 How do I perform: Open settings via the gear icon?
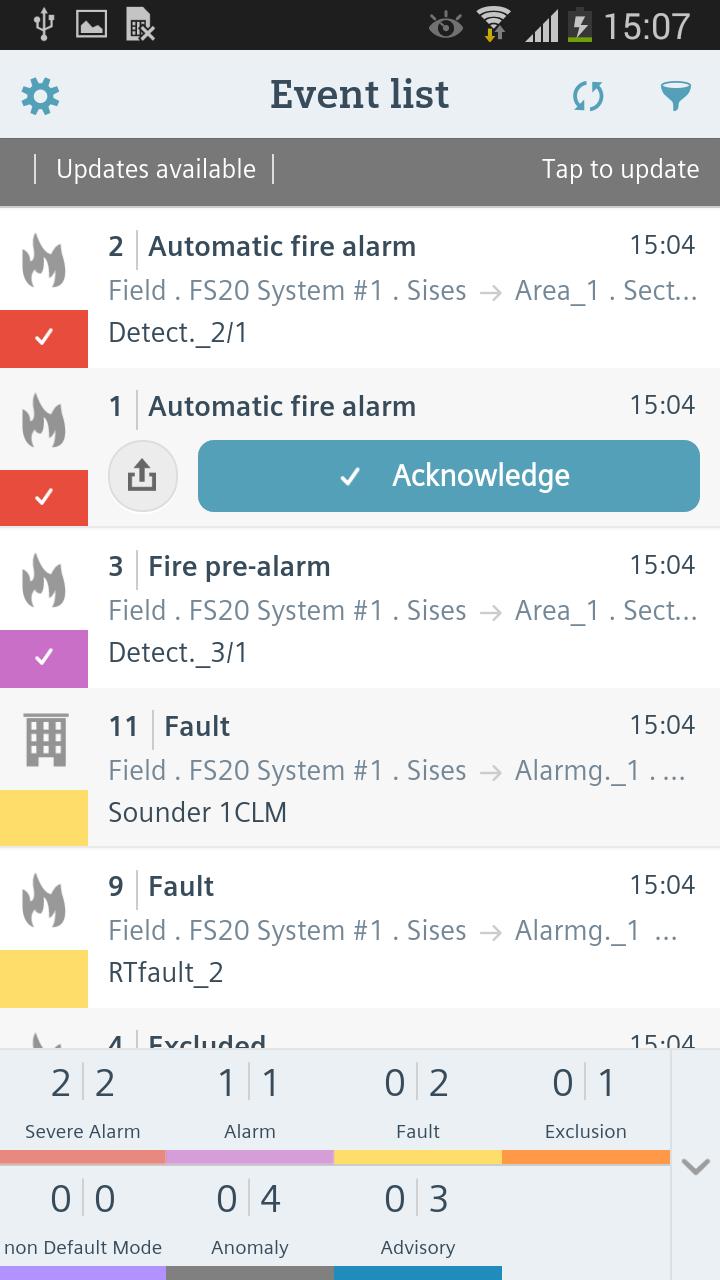pyautogui.click(x=40, y=96)
